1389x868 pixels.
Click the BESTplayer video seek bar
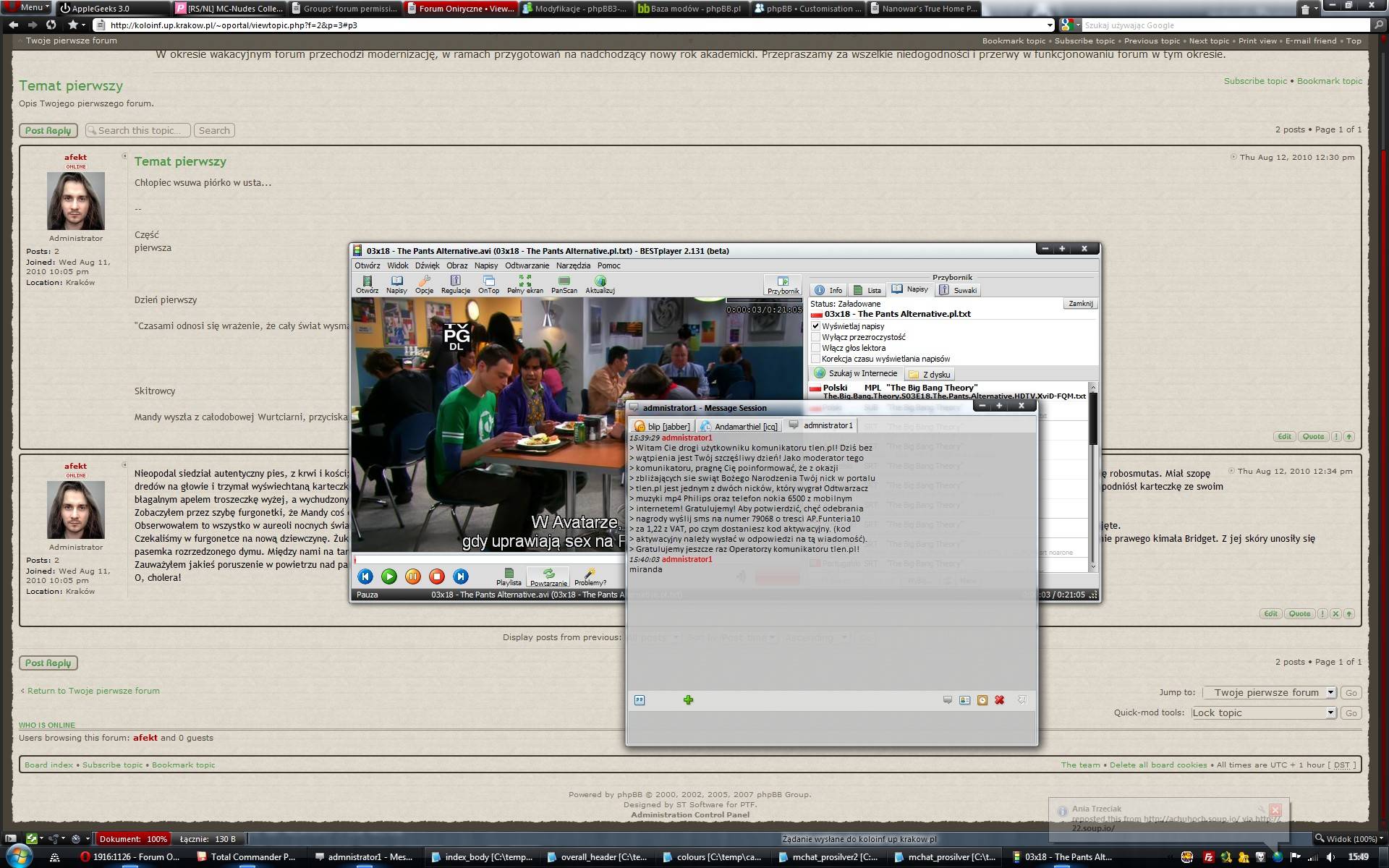click(x=489, y=560)
